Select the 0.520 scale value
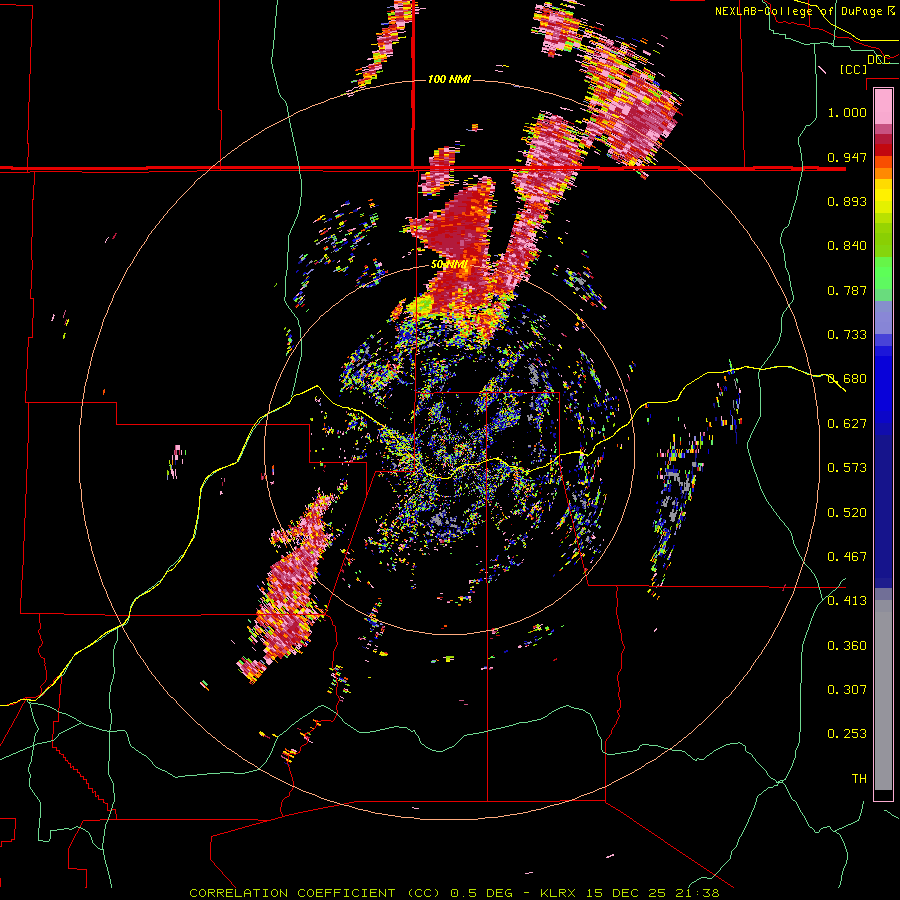 pos(847,513)
